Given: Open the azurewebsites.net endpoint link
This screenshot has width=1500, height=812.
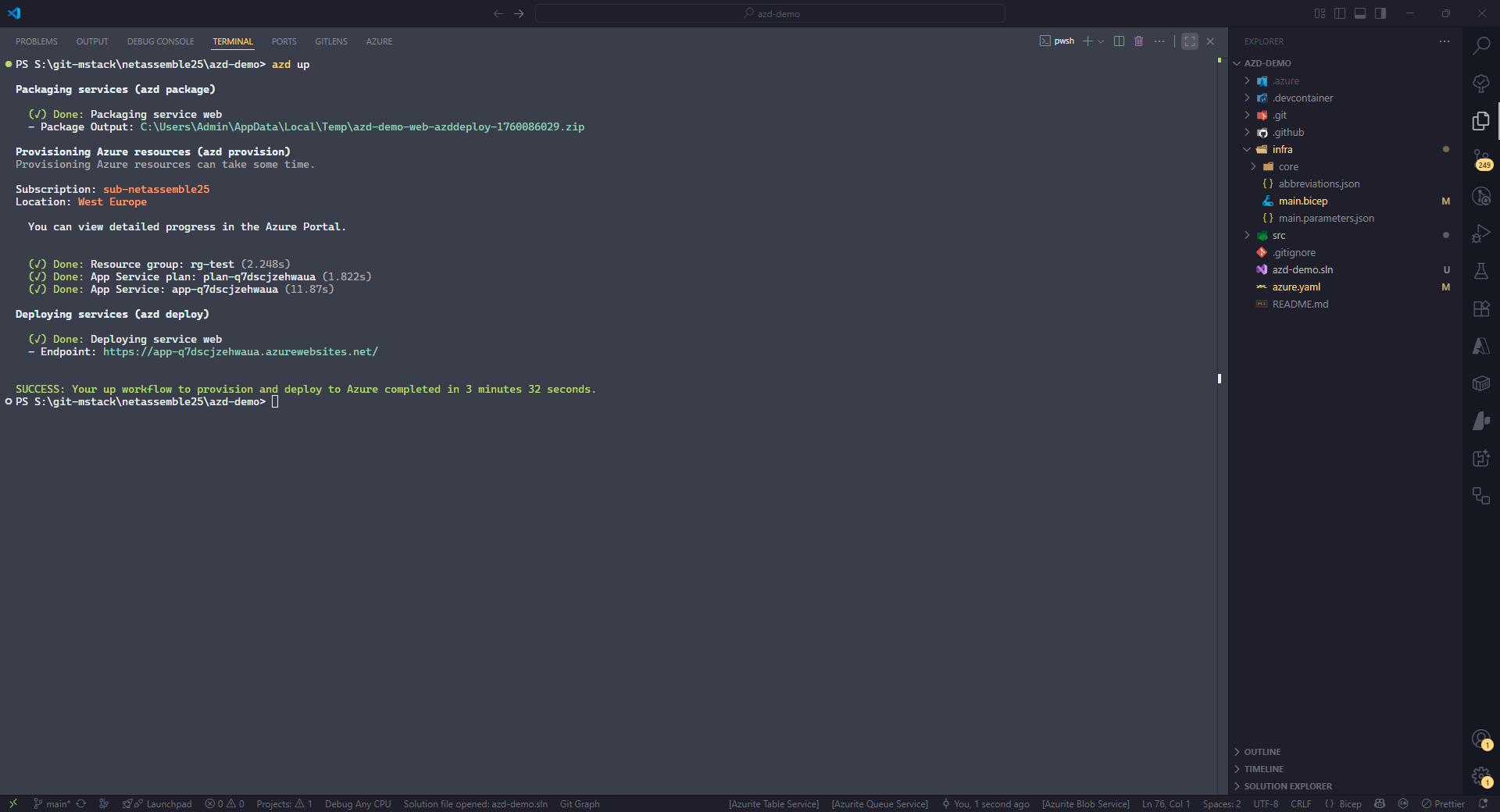Looking at the screenshot, I should point(240,352).
